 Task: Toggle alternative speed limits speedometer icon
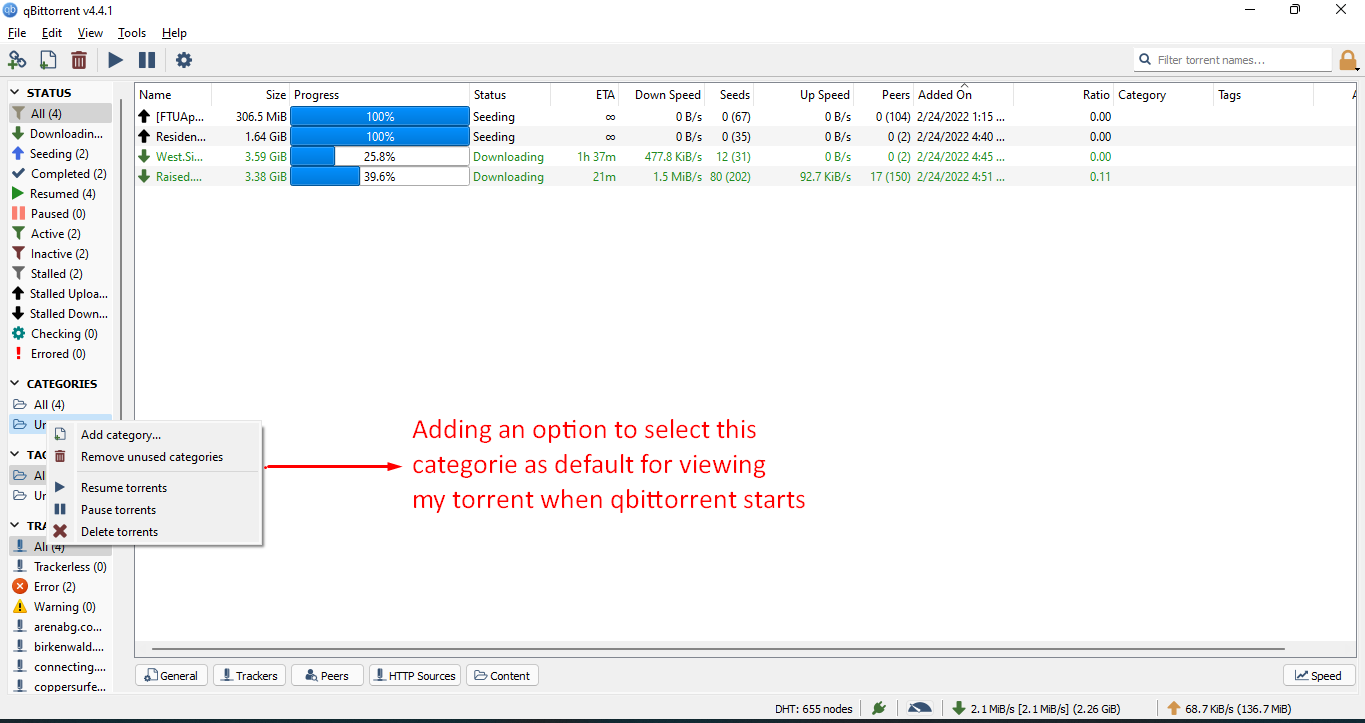point(920,708)
